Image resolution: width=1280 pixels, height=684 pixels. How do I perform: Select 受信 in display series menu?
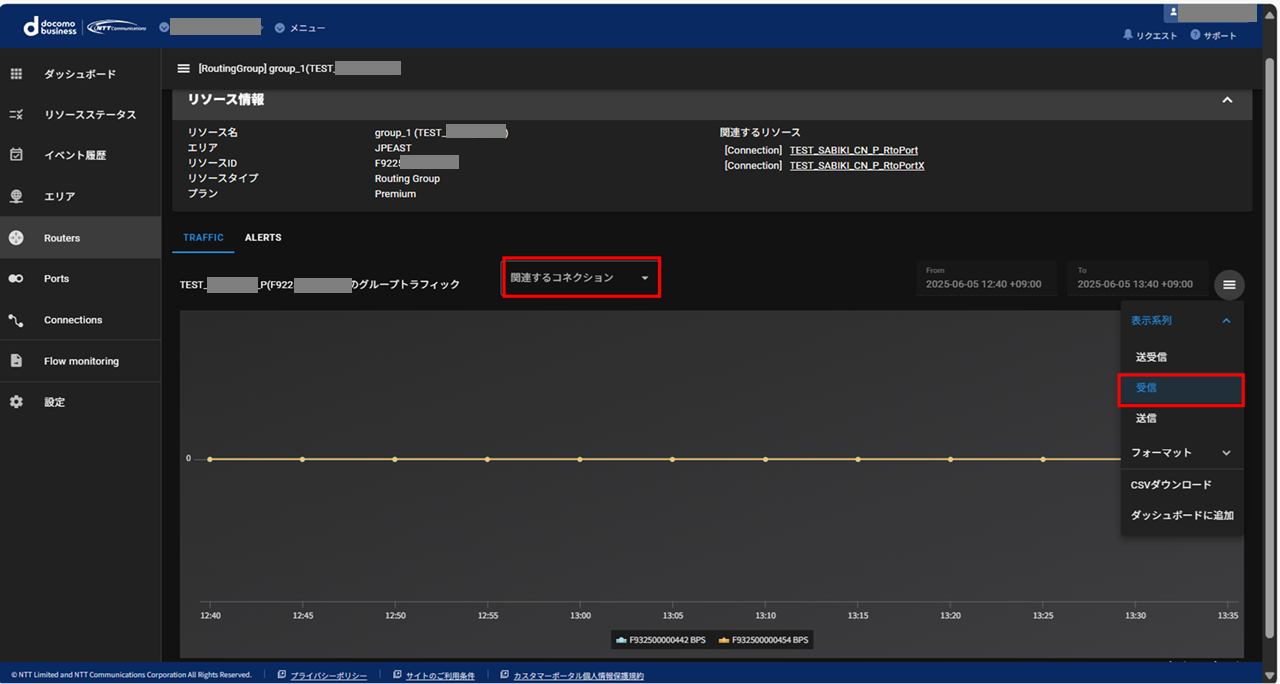coord(1147,388)
